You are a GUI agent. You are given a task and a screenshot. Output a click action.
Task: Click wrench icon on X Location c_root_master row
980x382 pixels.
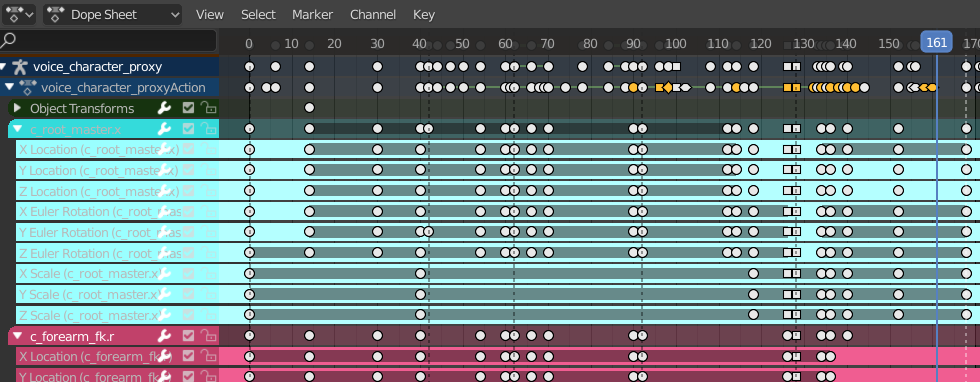click(164, 149)
